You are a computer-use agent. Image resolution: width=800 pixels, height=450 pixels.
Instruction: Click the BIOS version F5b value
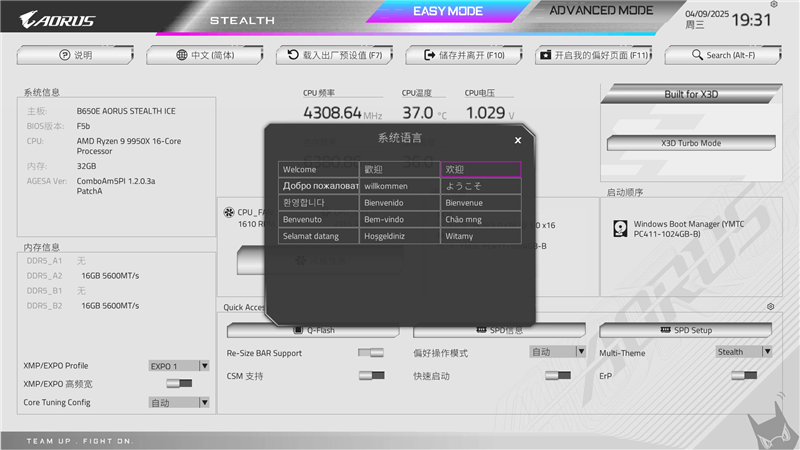83,126
